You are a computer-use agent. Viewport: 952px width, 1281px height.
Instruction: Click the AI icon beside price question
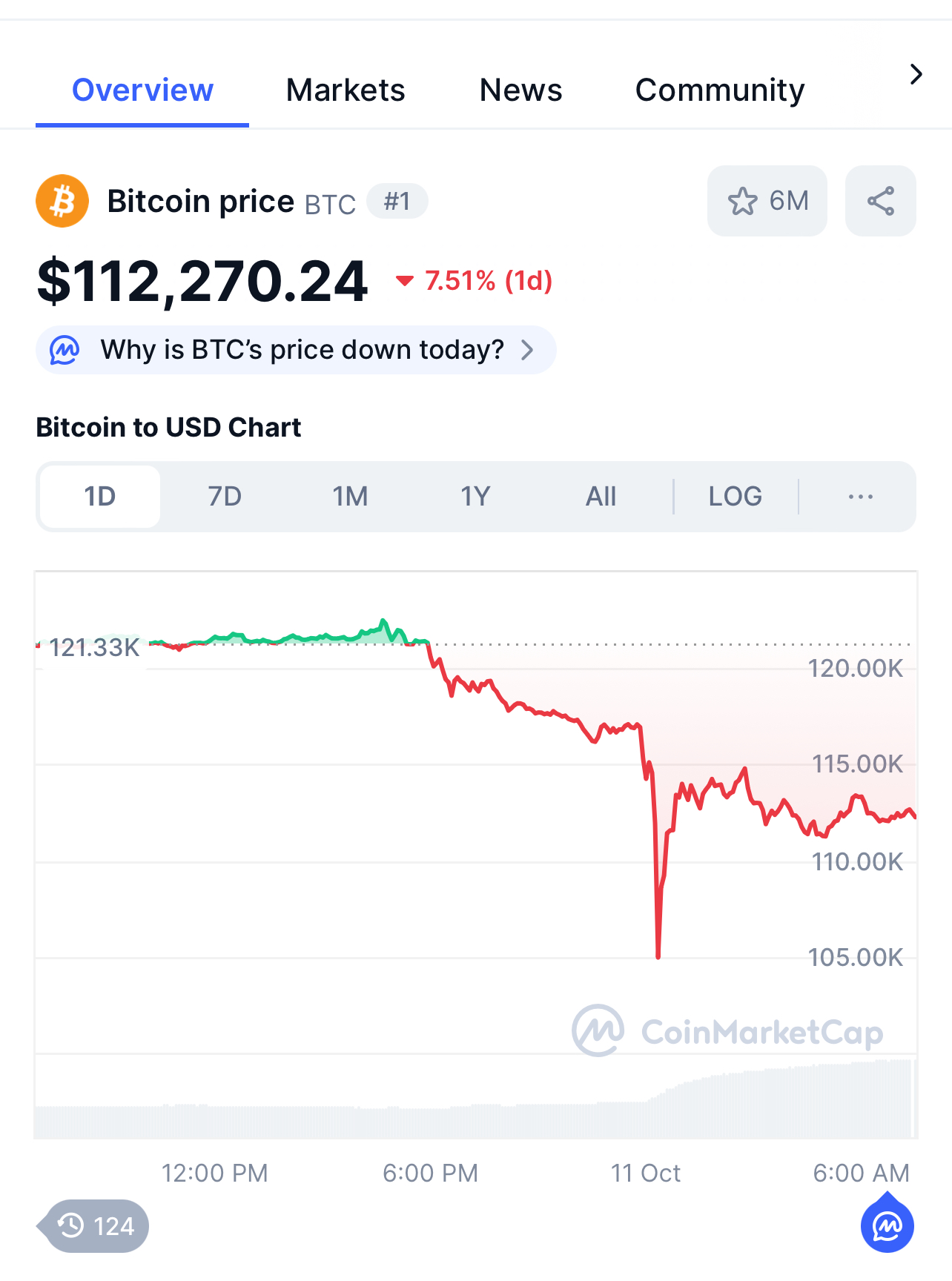coord(65,350)
